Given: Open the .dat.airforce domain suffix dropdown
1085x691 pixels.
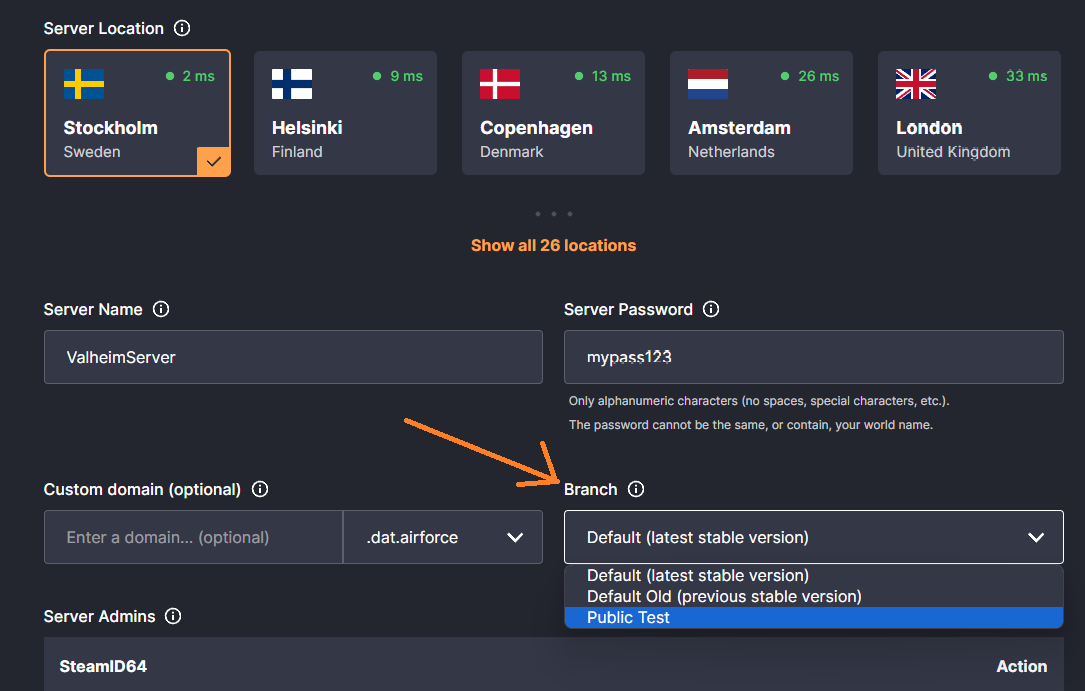Looking at the screenshot, I should (x=443, y=537).
